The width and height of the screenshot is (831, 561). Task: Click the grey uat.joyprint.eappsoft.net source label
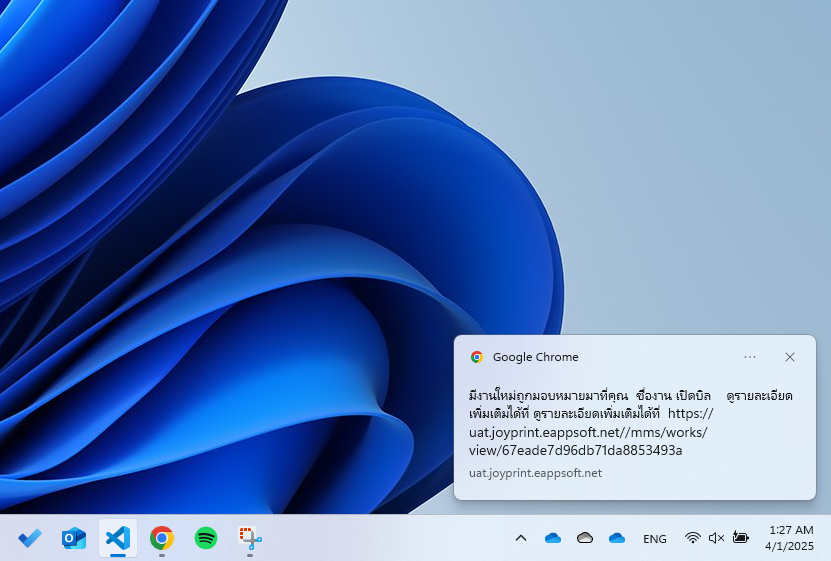pos(535,473)
